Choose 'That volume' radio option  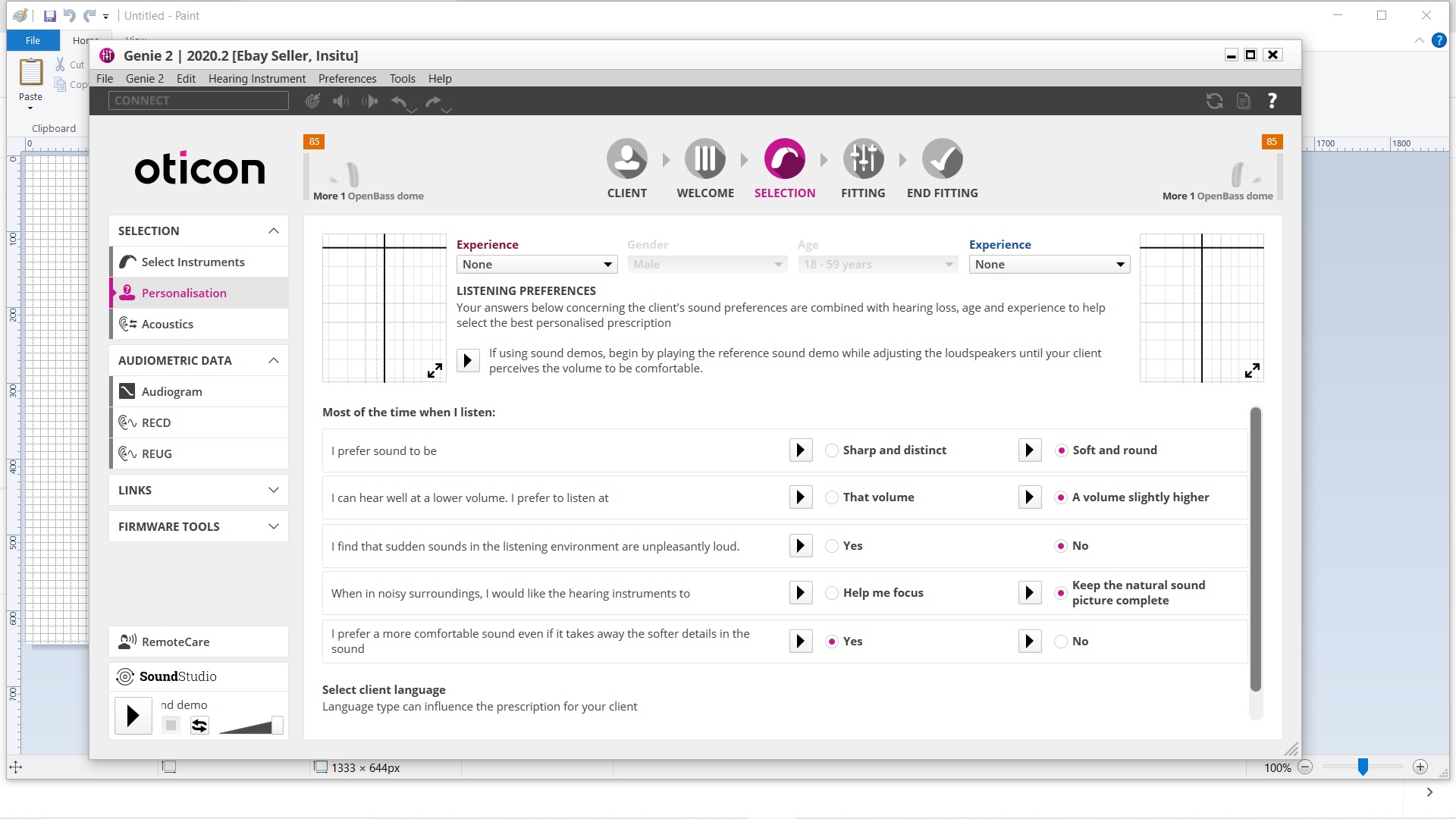coord(832,497)
